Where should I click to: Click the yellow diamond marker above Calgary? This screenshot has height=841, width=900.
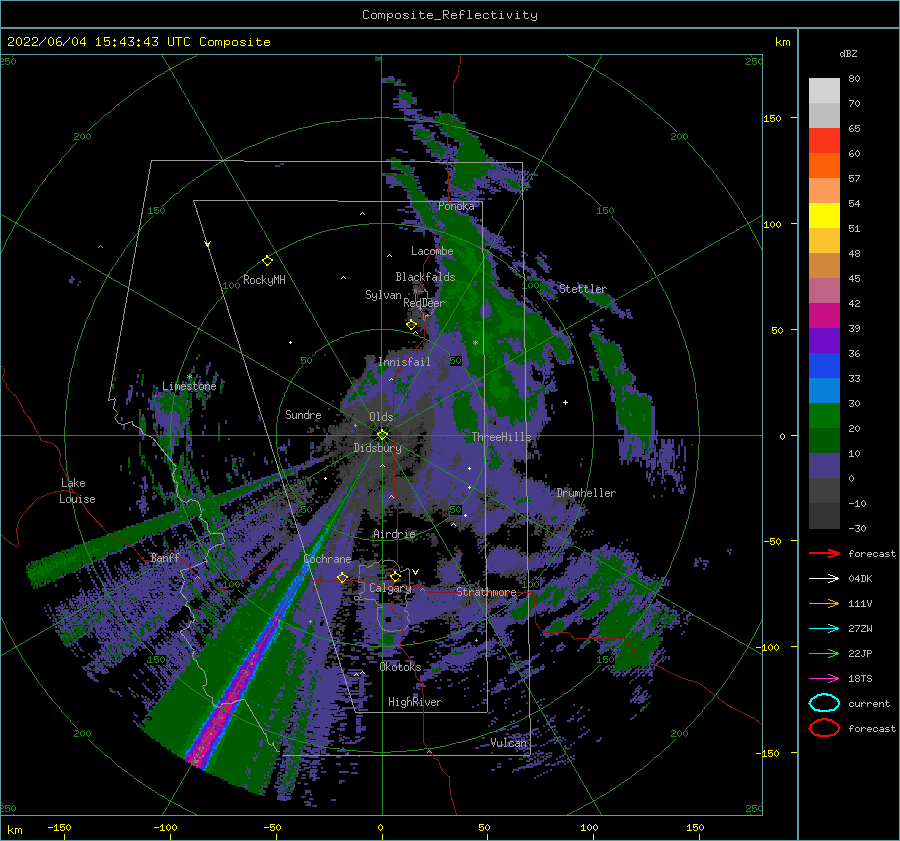395,576
